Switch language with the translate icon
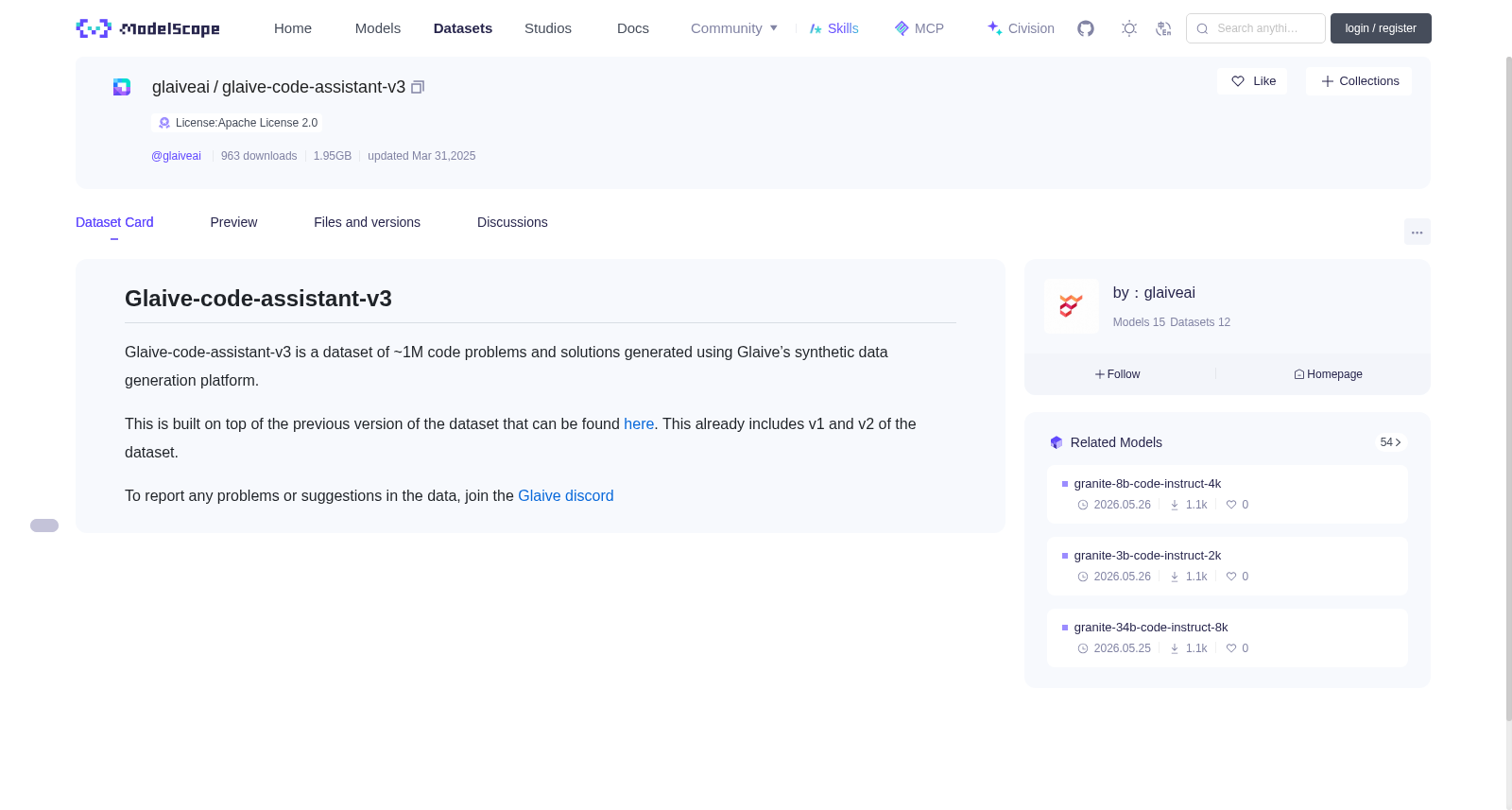 1163,28
